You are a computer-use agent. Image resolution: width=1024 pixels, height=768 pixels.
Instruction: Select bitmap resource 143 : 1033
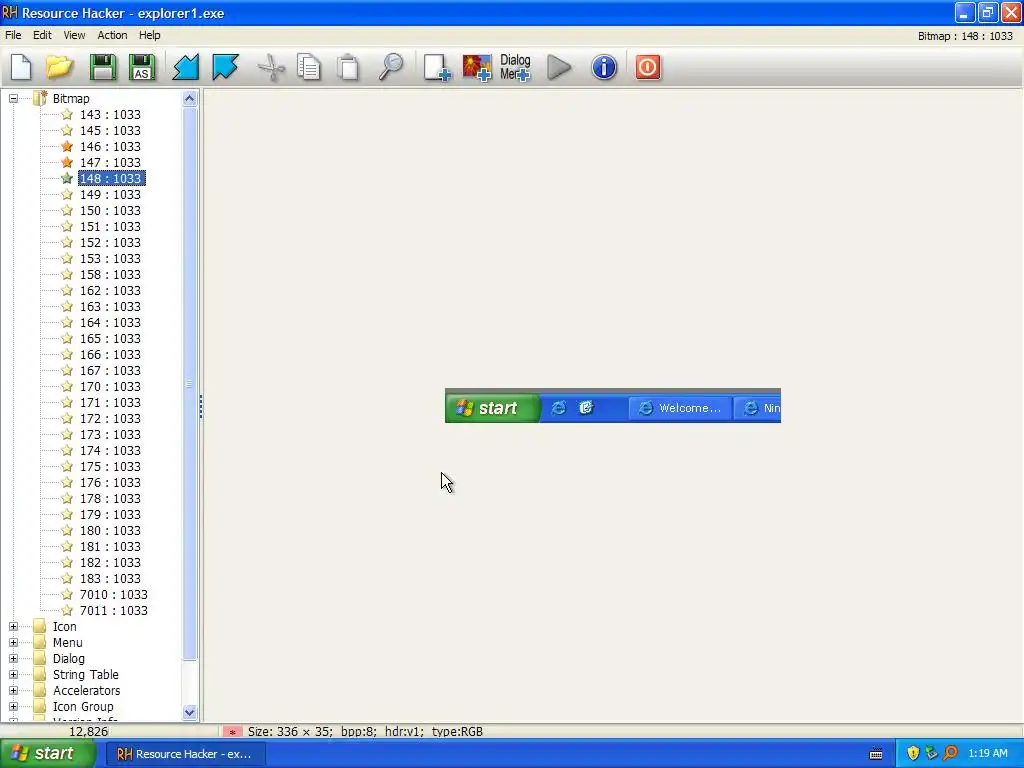tap(110, 114)
